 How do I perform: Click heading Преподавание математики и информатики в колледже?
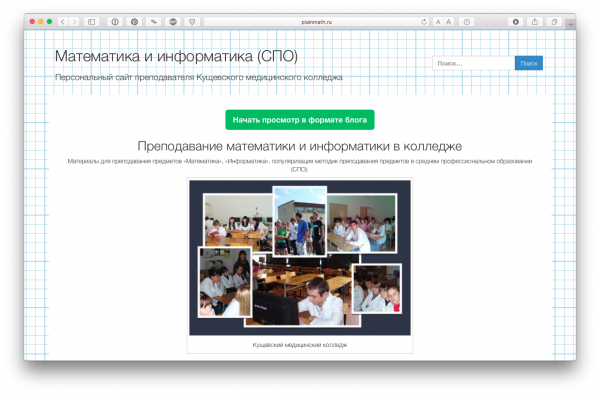point(300,146)
